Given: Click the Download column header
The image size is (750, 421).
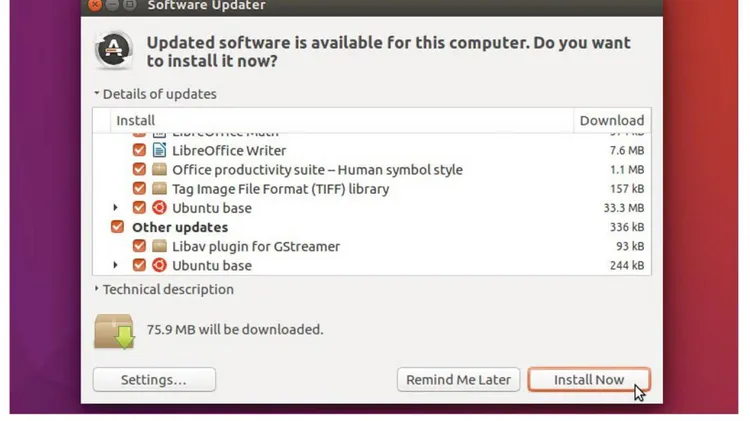Looking at the screenshot, I should coord(612,121).
